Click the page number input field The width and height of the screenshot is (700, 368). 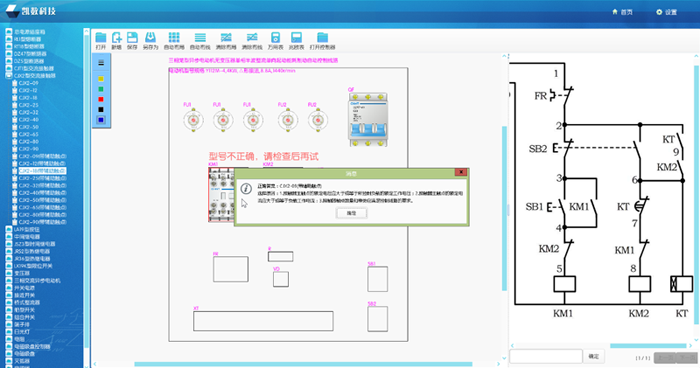pos(546,356)
